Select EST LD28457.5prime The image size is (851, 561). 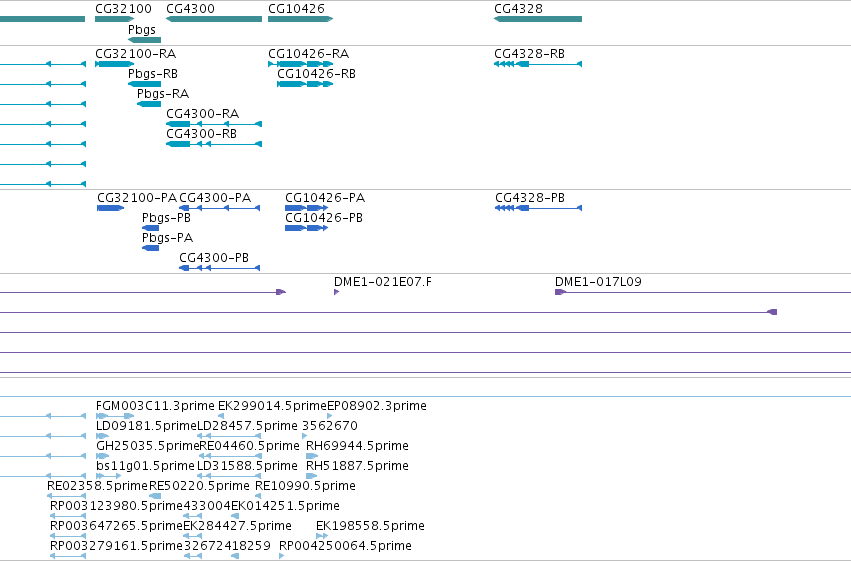[x=228, y=436]
